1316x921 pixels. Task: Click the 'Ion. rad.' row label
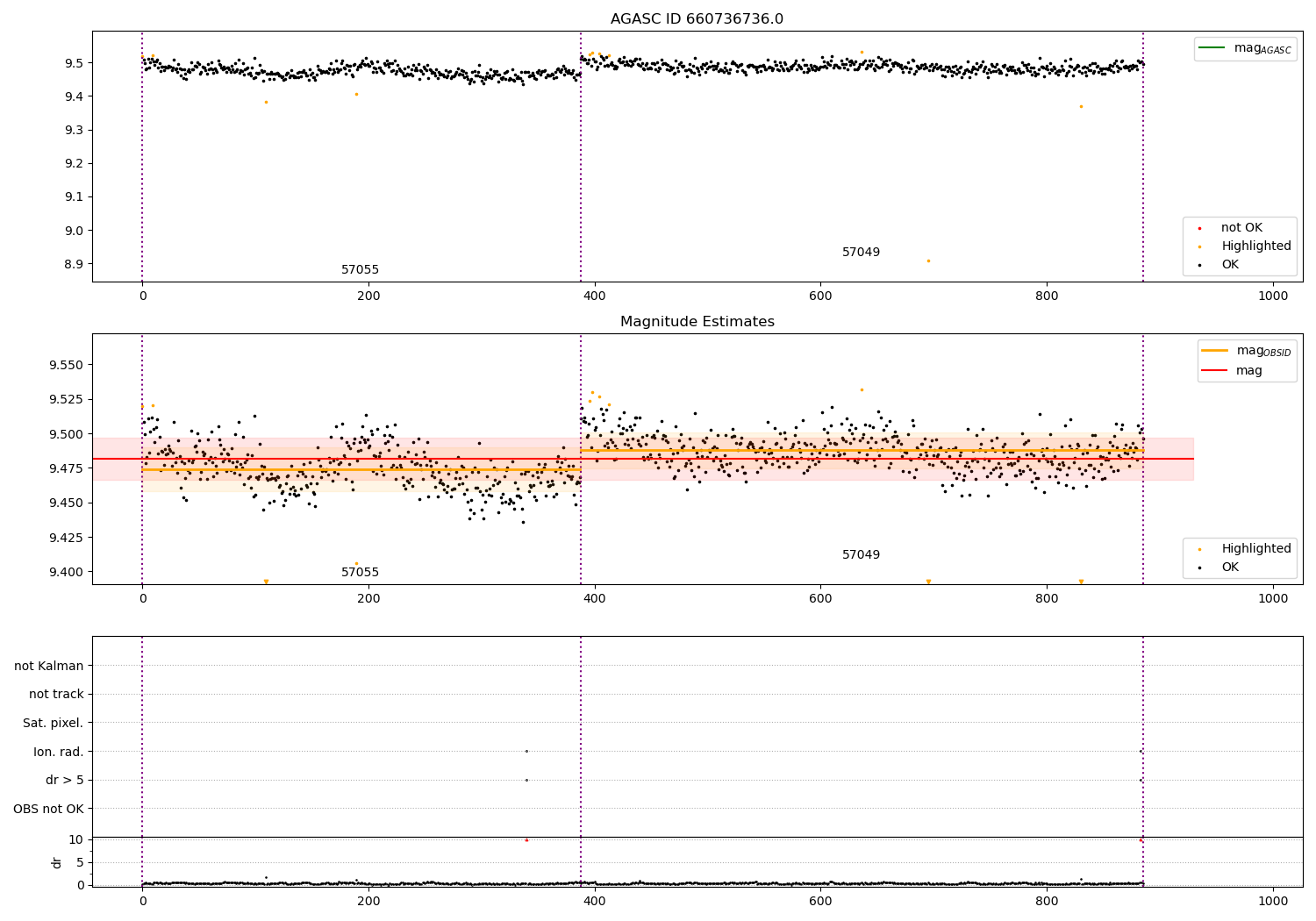coord(59,752)
